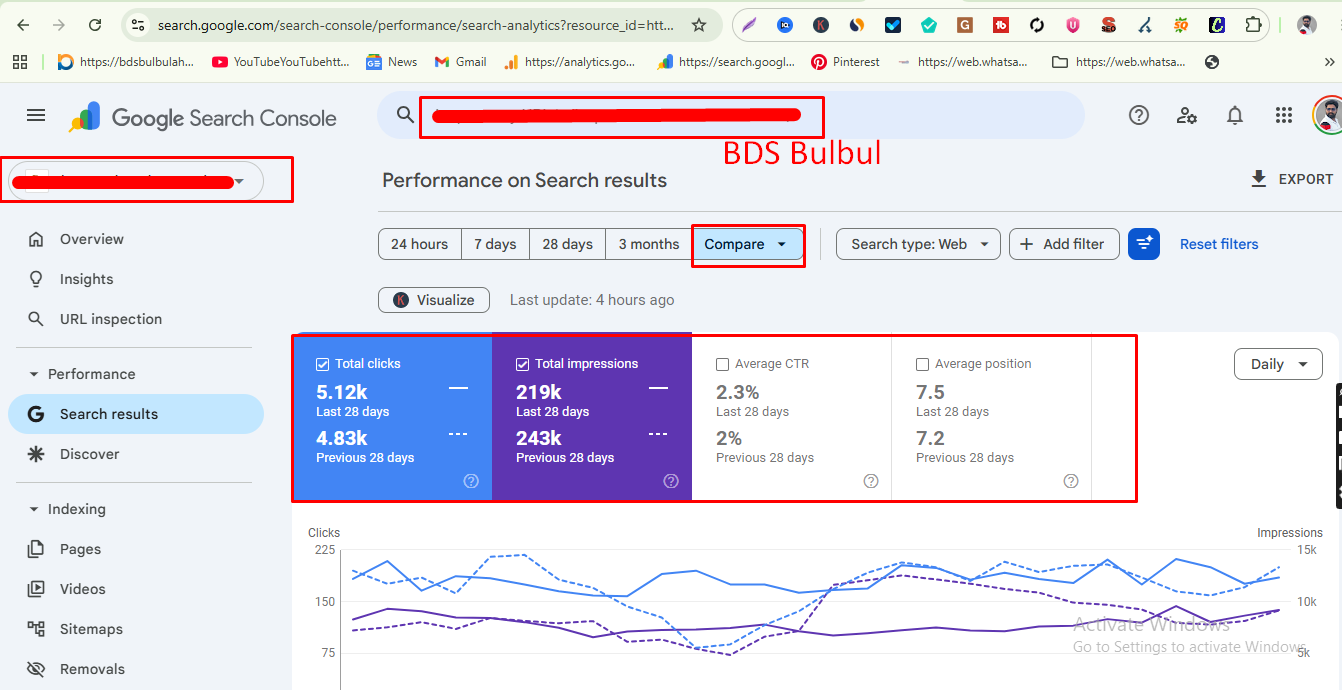Viewport: 1342px width, 690px height.
Task: Select the 7 days range
Action: tap(495, 244)
